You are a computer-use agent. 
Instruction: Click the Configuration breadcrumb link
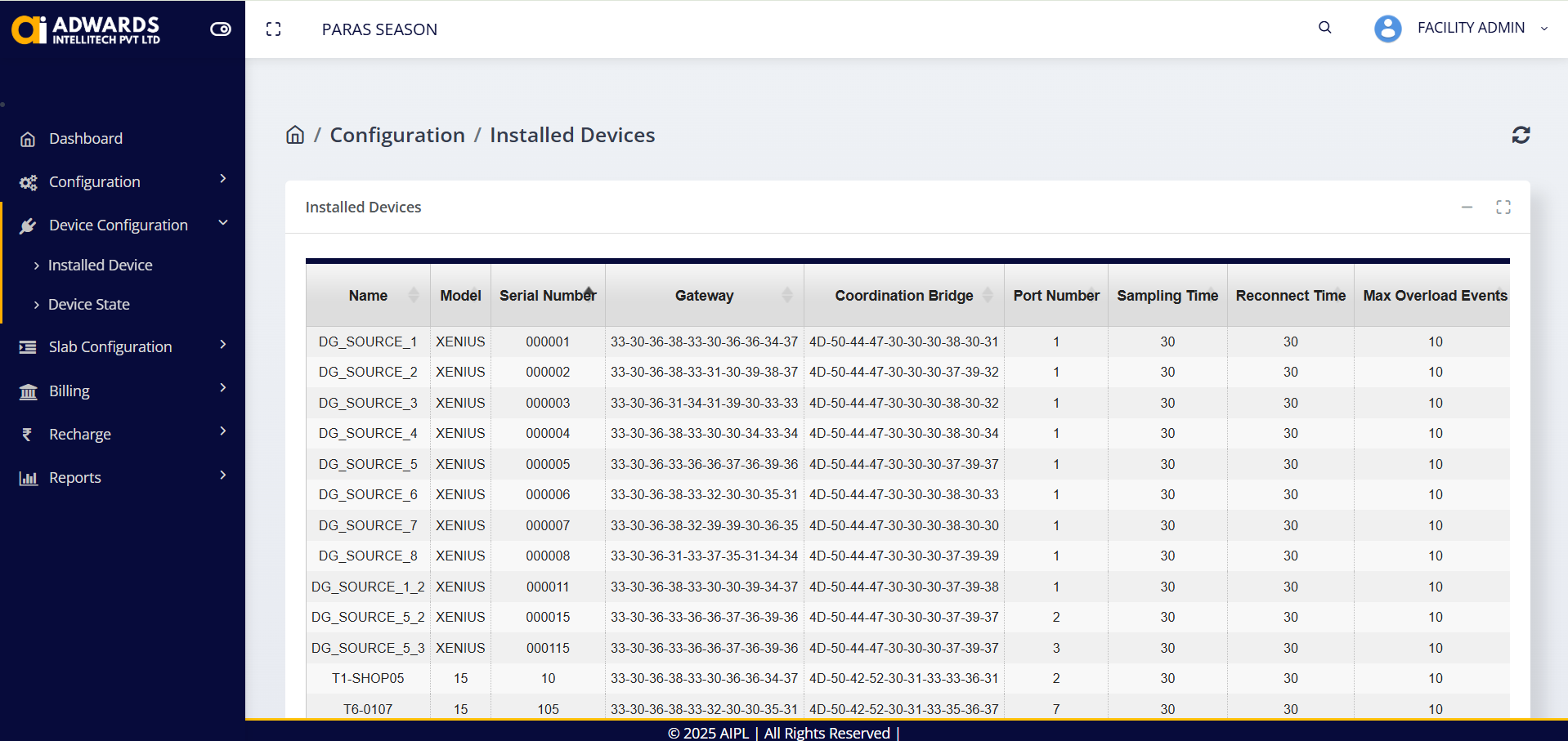click(396, 135)
